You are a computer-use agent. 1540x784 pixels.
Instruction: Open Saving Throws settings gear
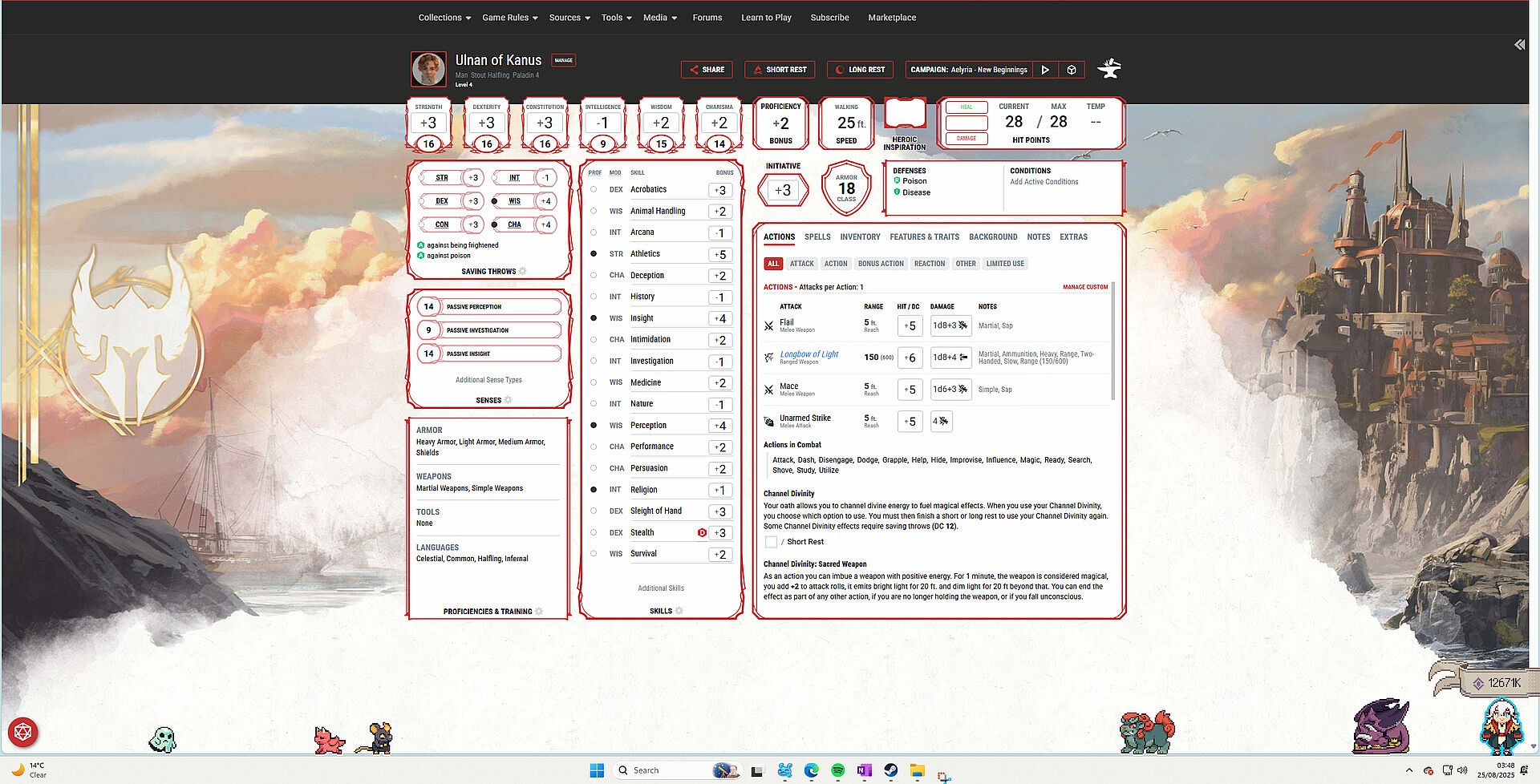click(523, 271)
